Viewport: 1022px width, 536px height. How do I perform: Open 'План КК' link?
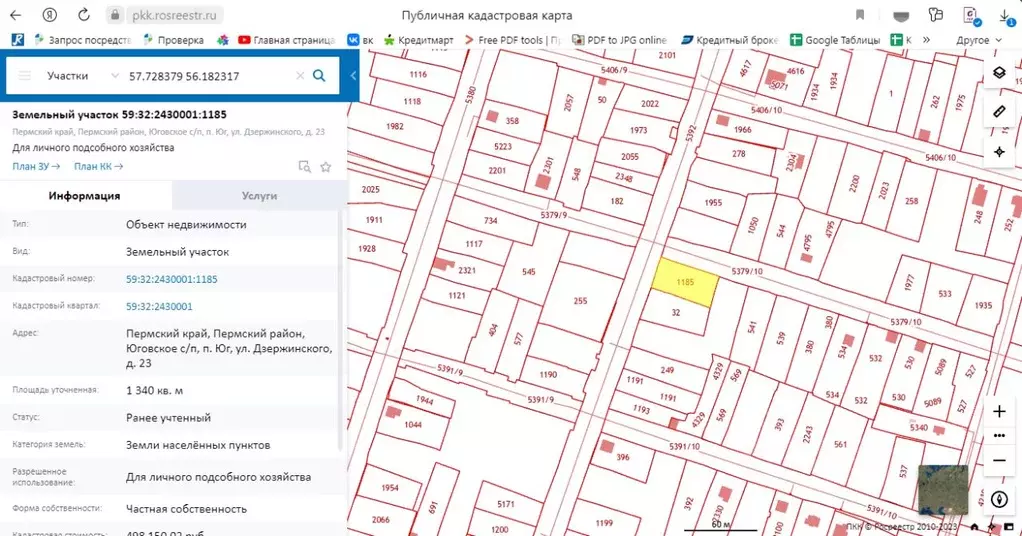tap(98, 166)
